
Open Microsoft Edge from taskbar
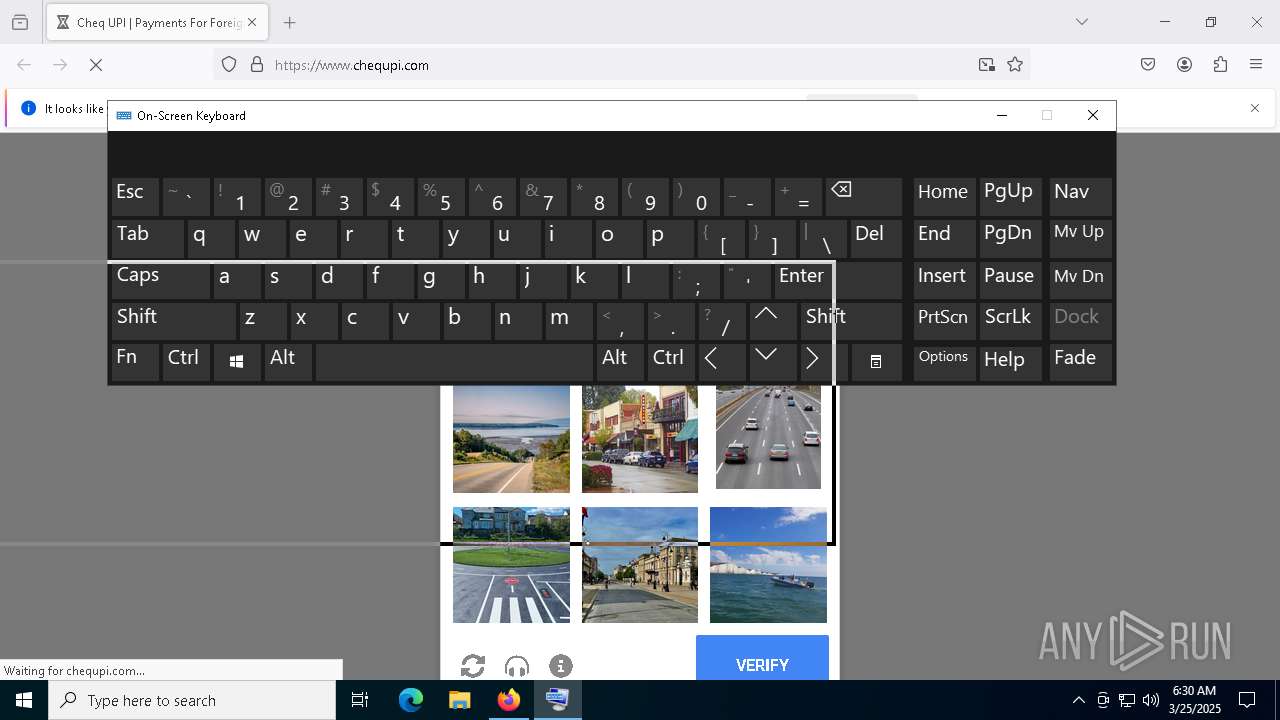coord(411,700)
